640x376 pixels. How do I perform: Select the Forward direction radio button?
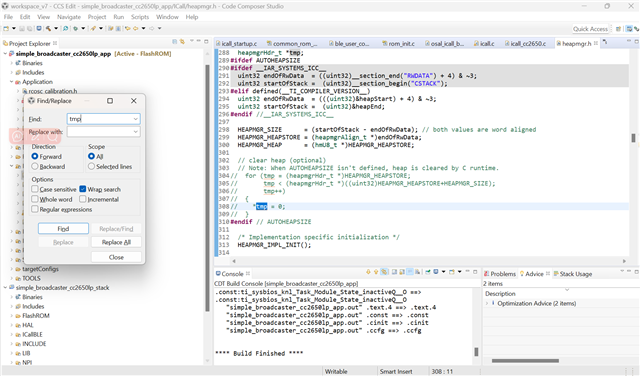tap(35, 156)
